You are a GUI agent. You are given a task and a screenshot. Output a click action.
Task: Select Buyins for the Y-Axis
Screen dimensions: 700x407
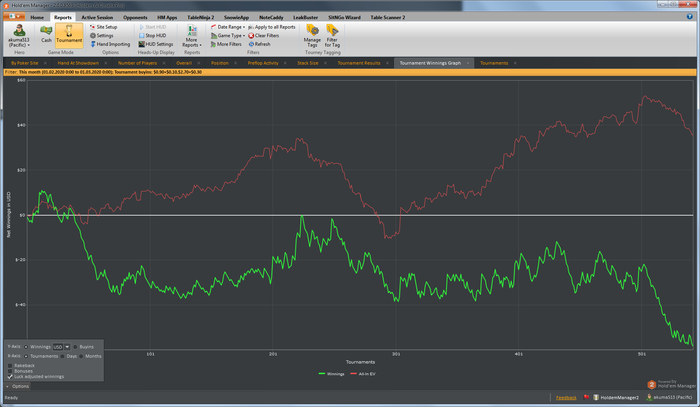pos(75,347)
